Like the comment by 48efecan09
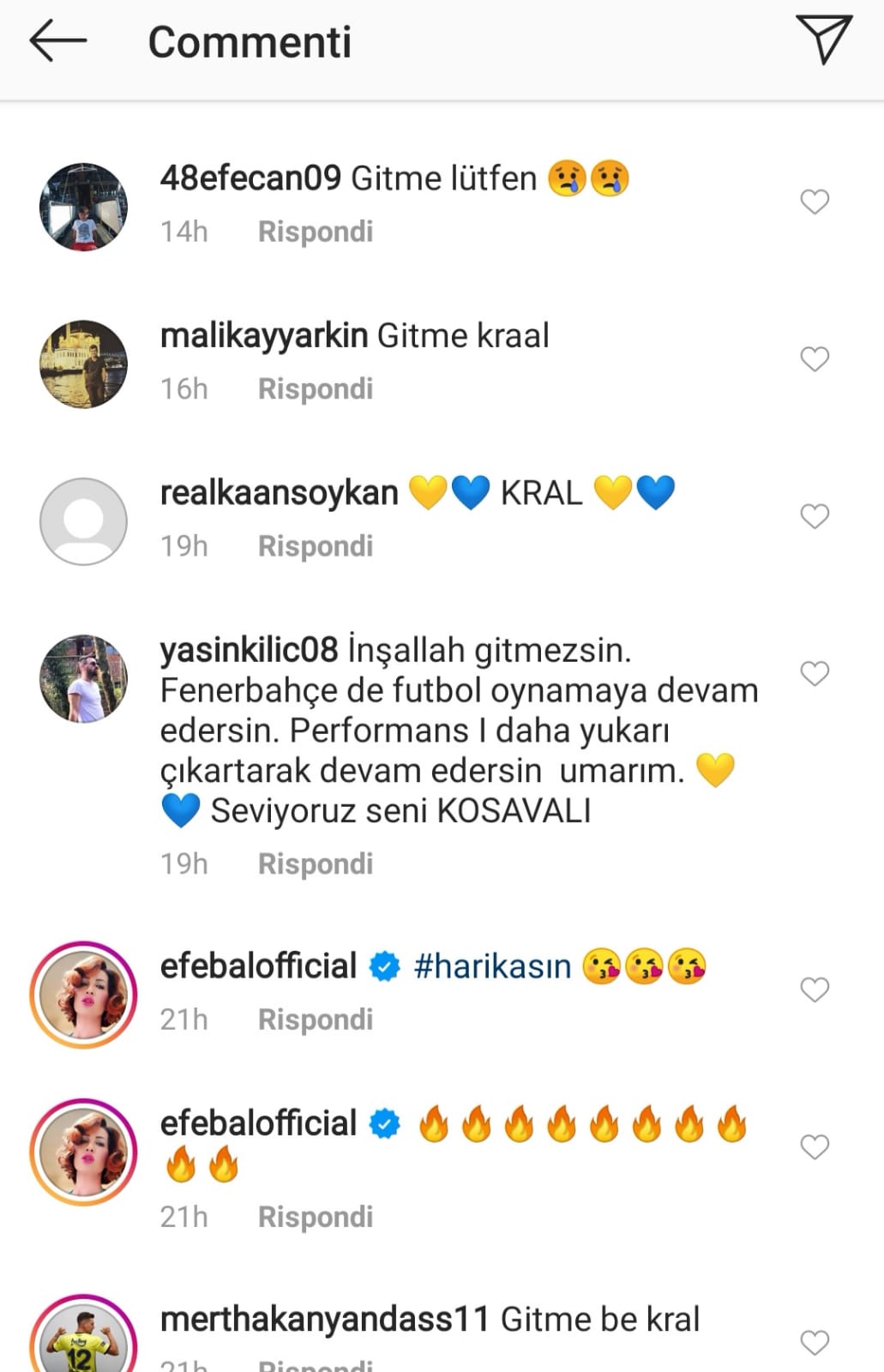 coord(815,202)
